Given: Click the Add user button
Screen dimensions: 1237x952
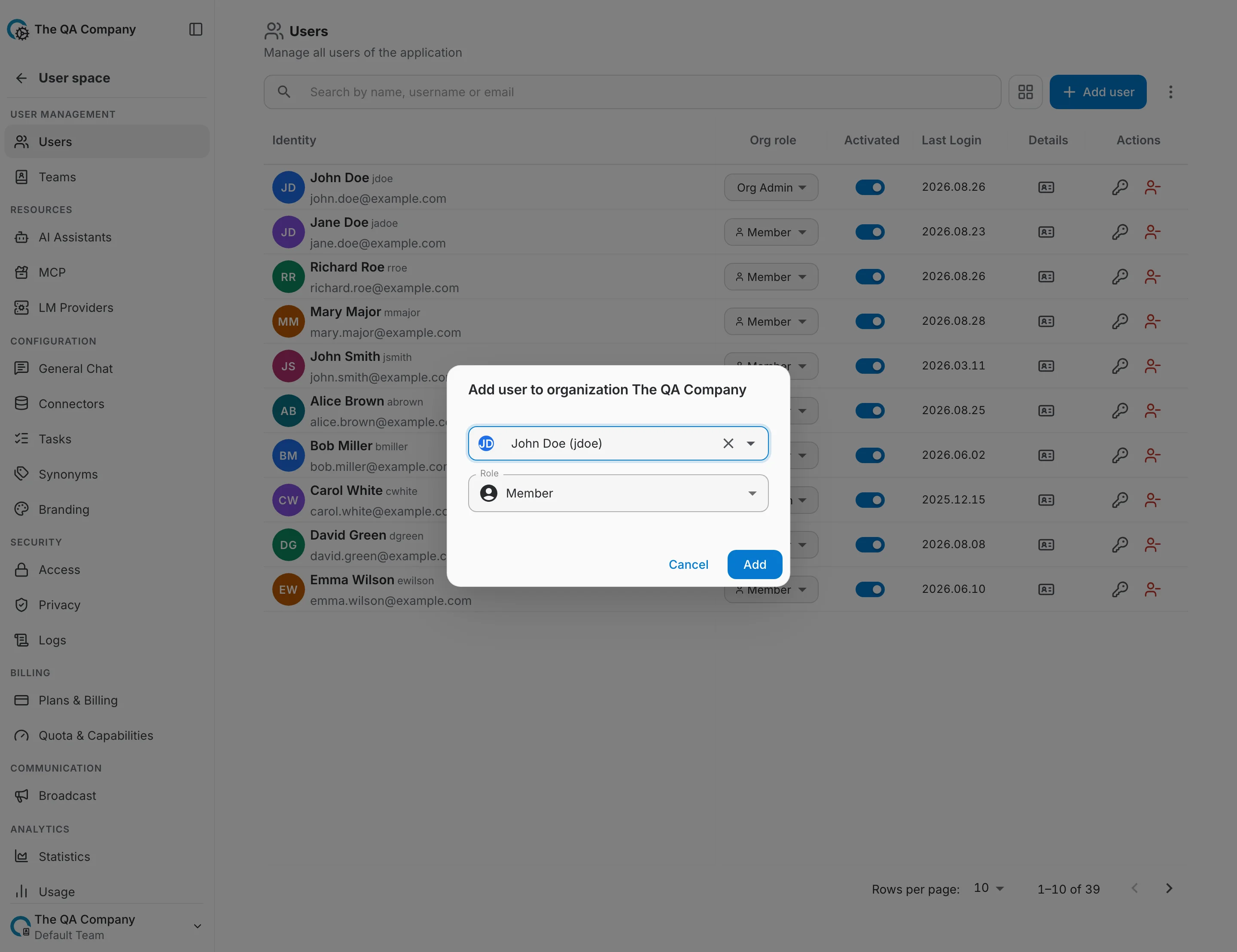Looking at the screenshot, I should (1098, 92).
